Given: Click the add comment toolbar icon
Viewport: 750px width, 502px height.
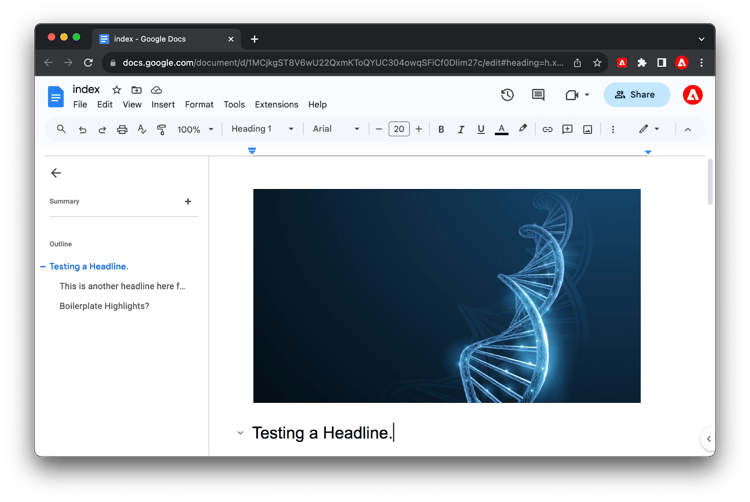Looking at the screenshot, I should pyautogui.click(x=567, y=129).
